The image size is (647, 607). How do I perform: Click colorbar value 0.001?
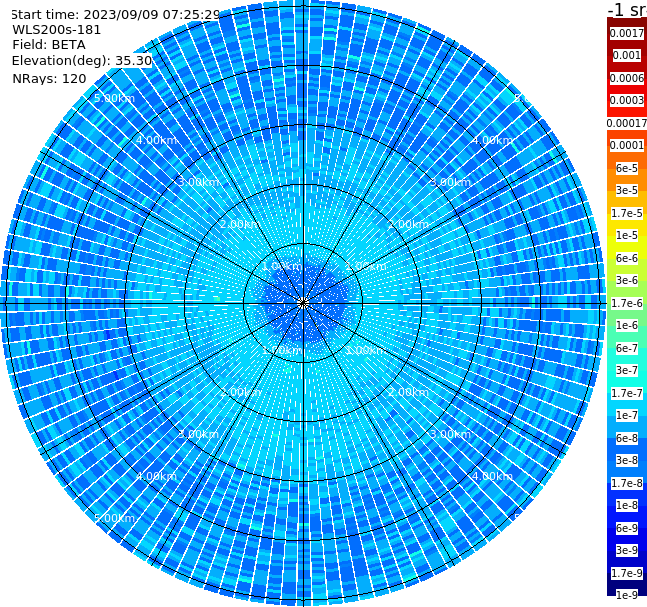(x=627, y=55)
